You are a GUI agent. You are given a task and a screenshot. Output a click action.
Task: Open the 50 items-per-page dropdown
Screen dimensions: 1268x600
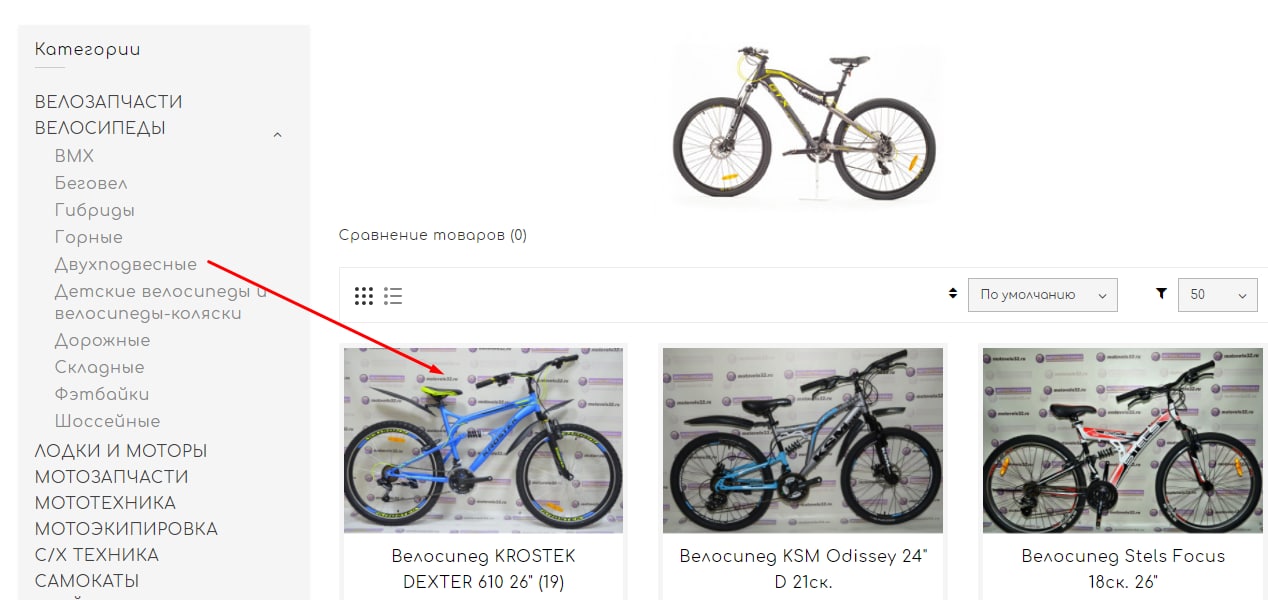[x=1217, y=295]
